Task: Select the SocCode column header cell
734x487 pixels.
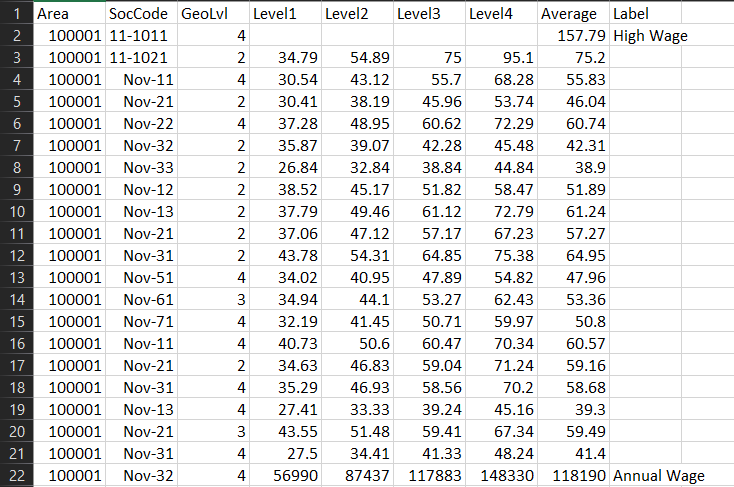Action: [x=141, y=14]
